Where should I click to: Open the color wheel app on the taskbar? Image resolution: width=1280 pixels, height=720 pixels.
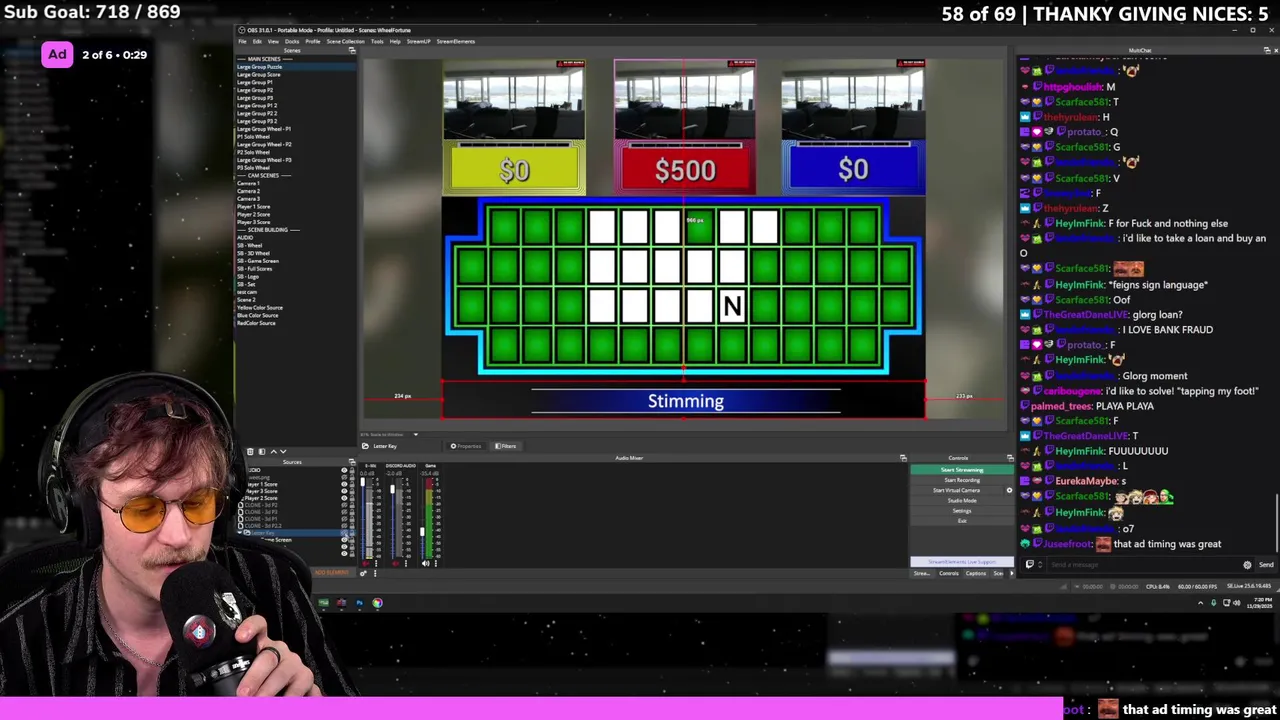pos(377,602)
